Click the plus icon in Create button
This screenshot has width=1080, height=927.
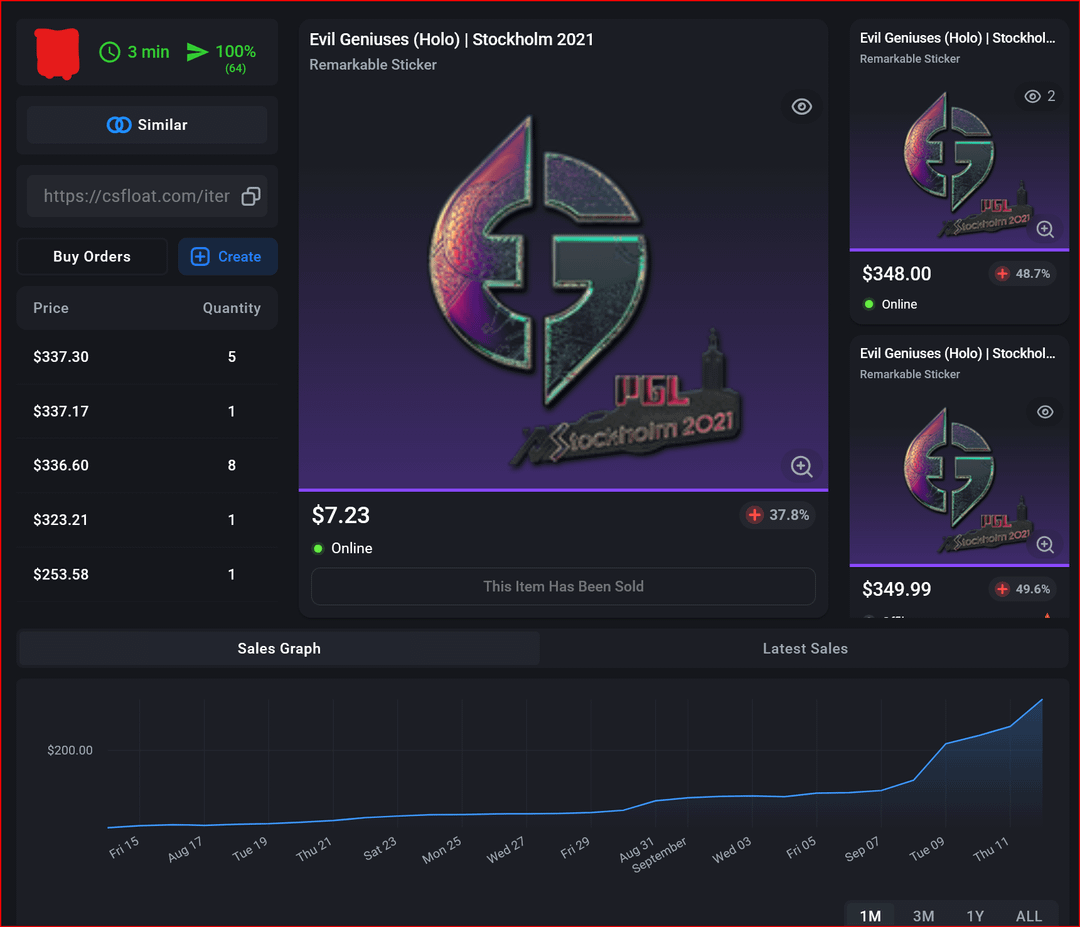click(x=200, y=256)
